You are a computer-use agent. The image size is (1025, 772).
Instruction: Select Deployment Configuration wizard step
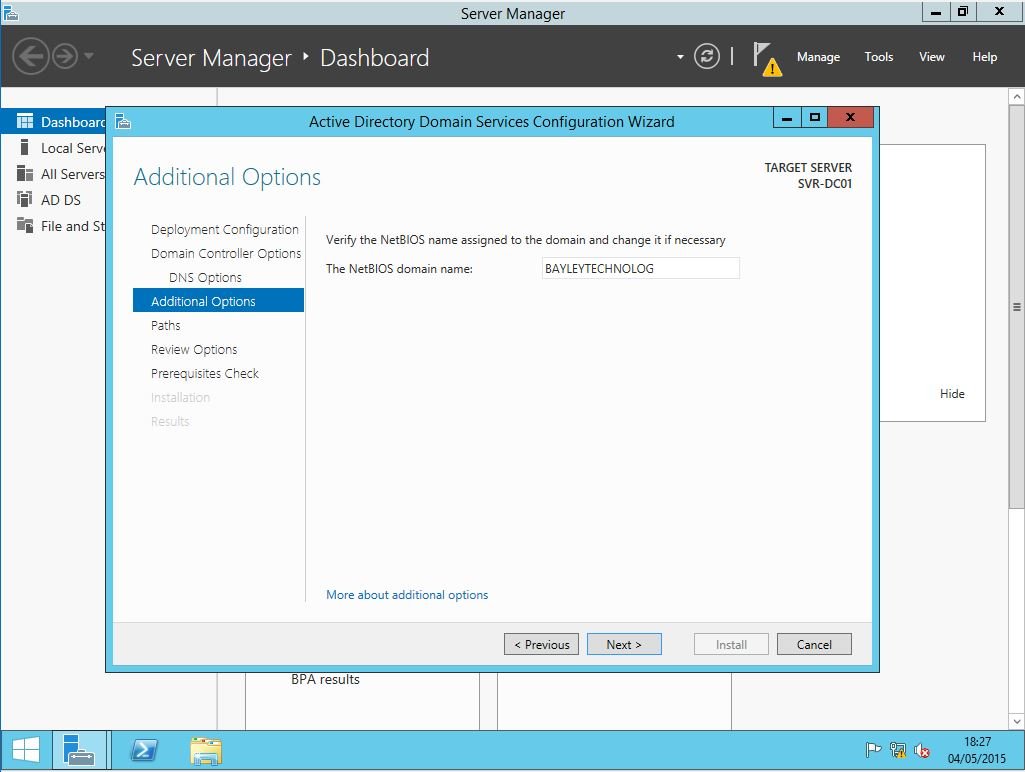pos(225,229)
